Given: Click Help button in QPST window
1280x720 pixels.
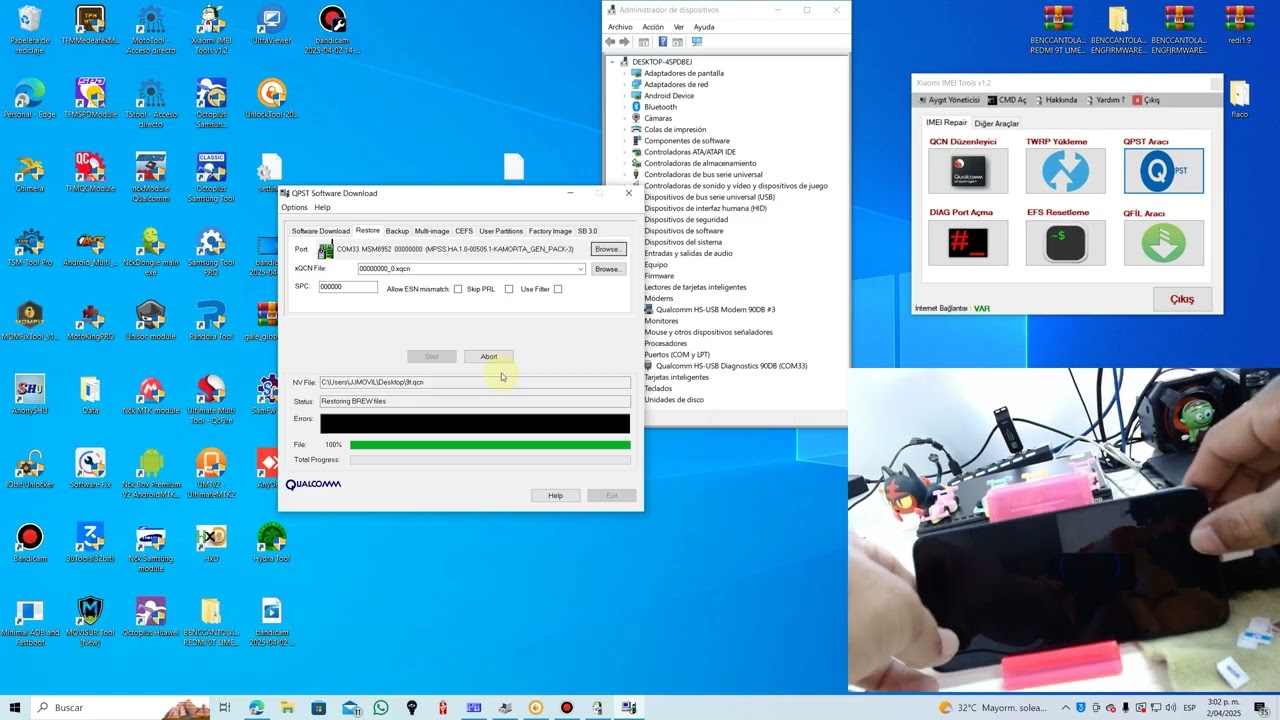Looking at the screenshot, I should [555, 496].
